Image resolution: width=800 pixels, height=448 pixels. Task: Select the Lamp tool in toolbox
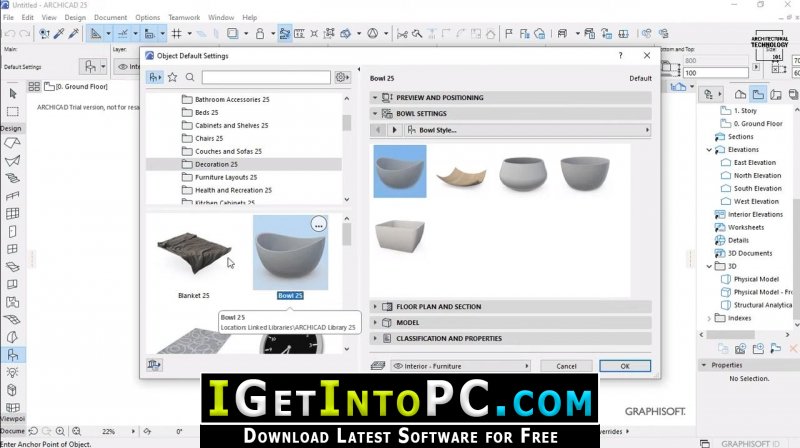pos(13,372)
